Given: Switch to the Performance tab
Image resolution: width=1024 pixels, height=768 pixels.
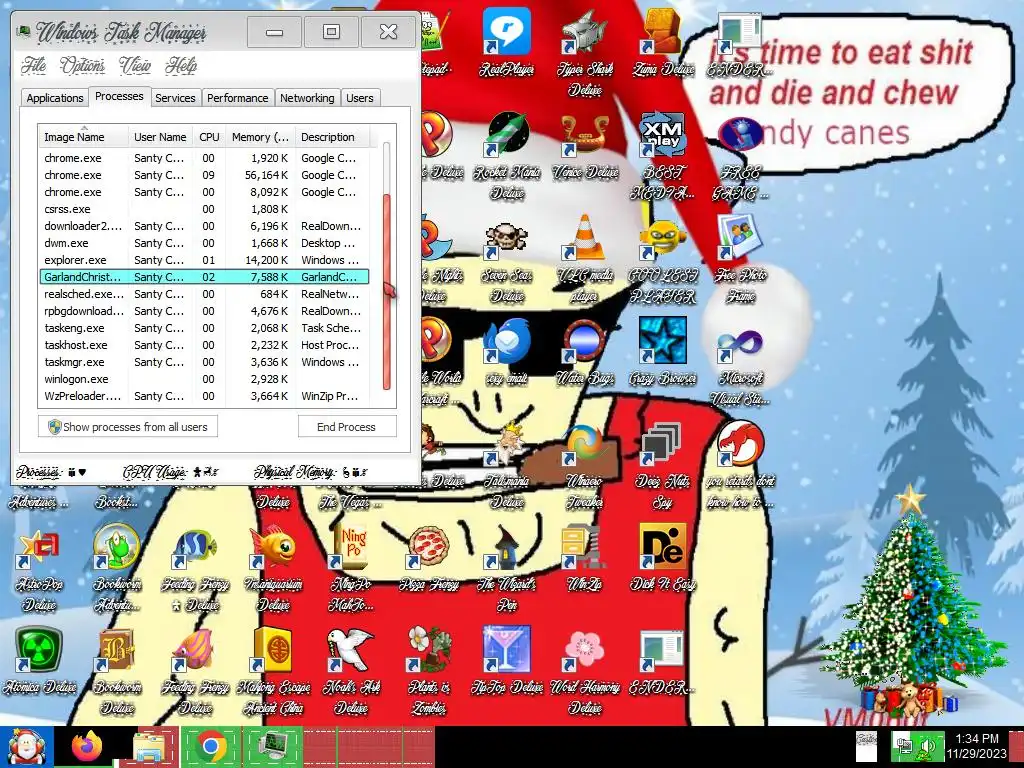Looking at the screenshot, I should click(238, 98).
